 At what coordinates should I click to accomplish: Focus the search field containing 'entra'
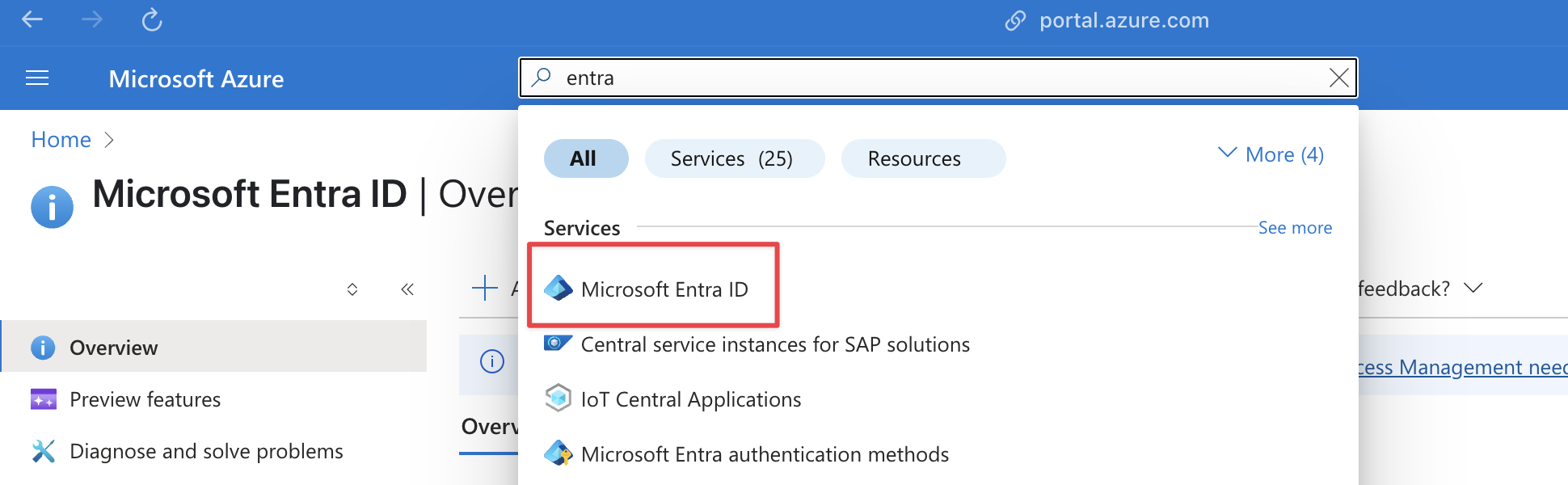click(938, 78)
